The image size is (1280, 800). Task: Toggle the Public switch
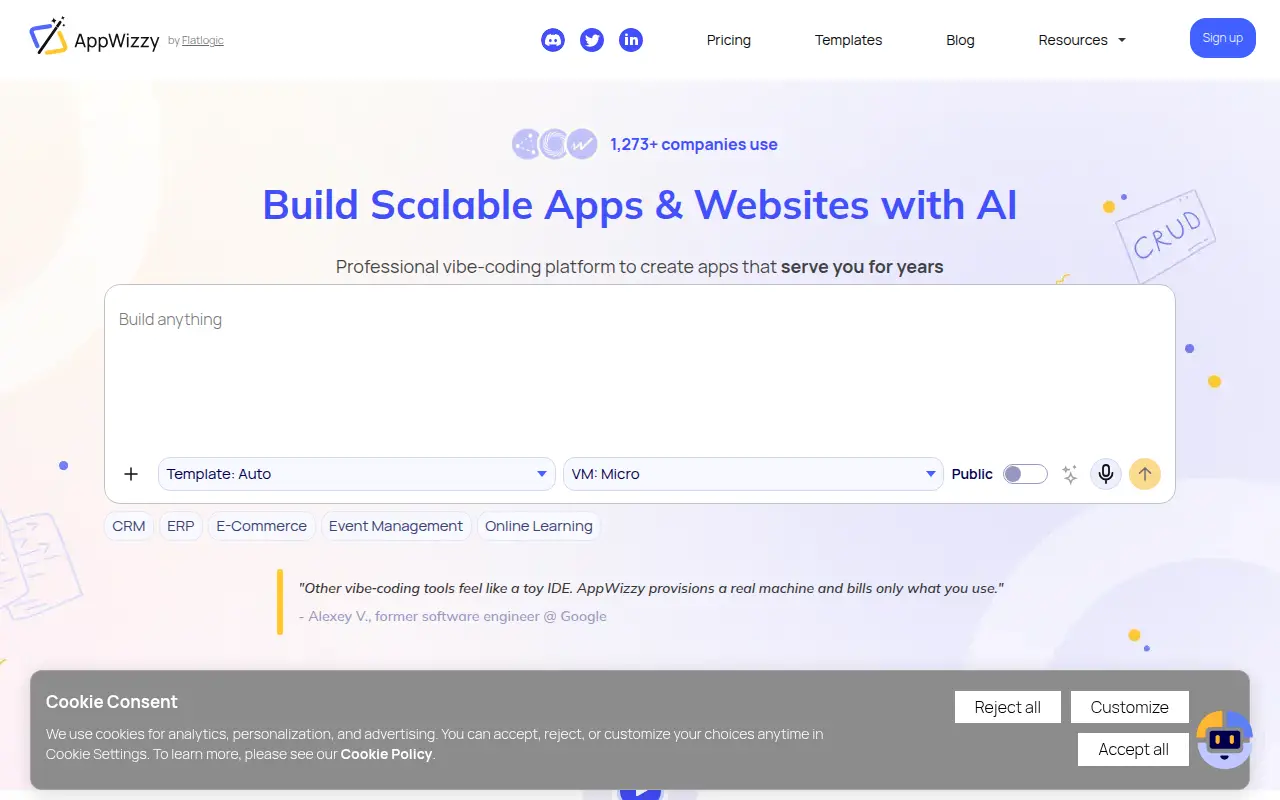[1025, 474]
